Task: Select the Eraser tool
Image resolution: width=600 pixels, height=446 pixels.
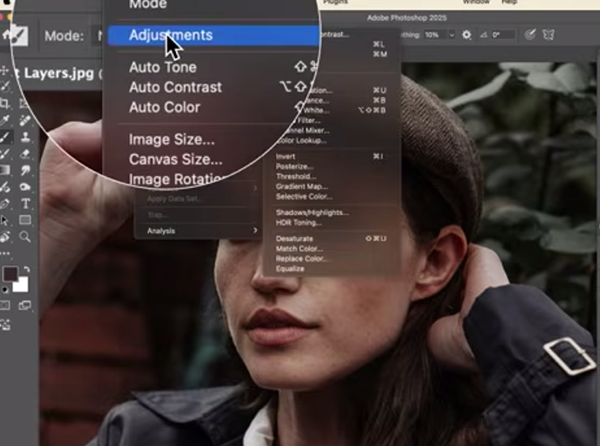Action: 25,154
